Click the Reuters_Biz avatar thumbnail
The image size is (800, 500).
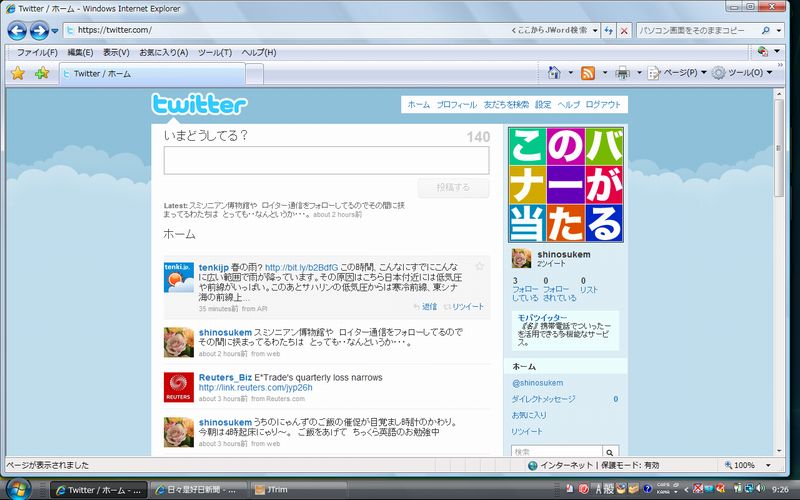point(179,387)
